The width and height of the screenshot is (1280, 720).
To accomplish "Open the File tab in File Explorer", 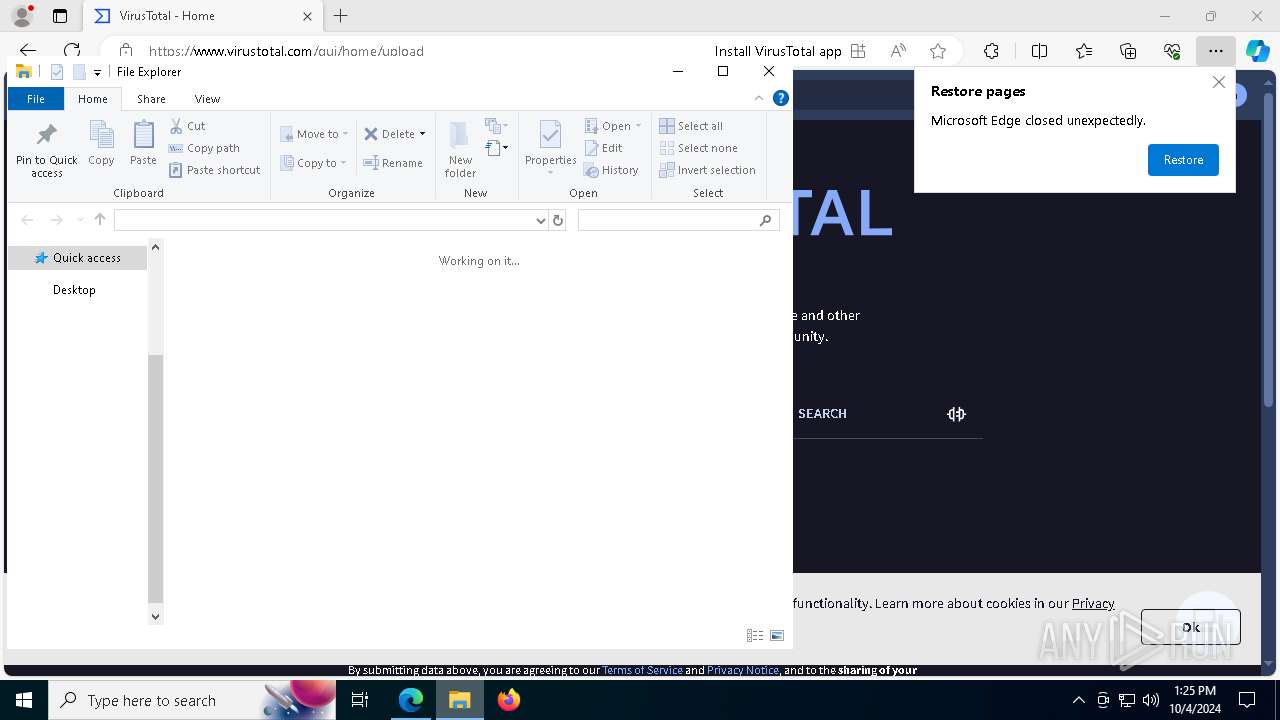I will click(x=36, y=99).
